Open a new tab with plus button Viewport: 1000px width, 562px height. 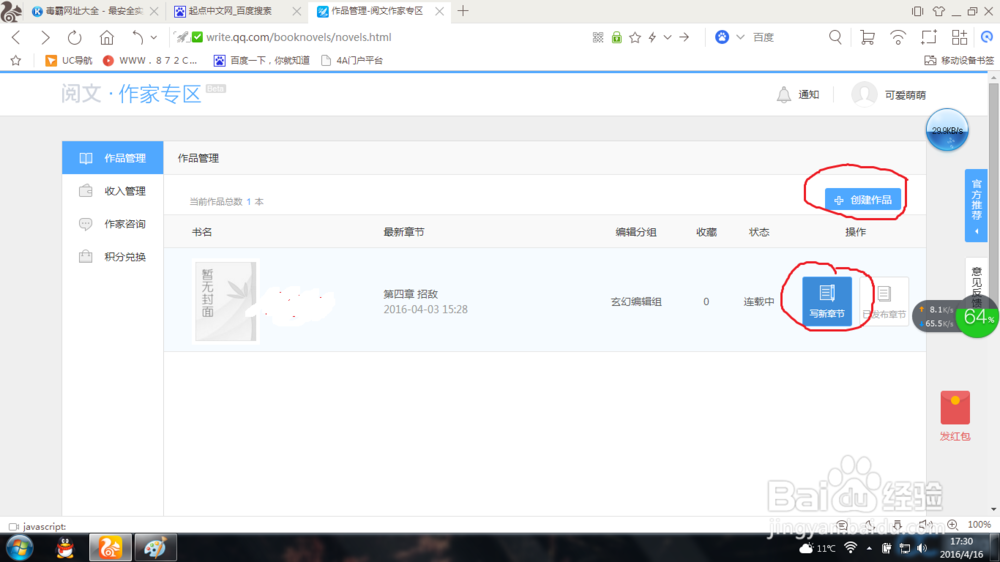click(x=463, y=11)
